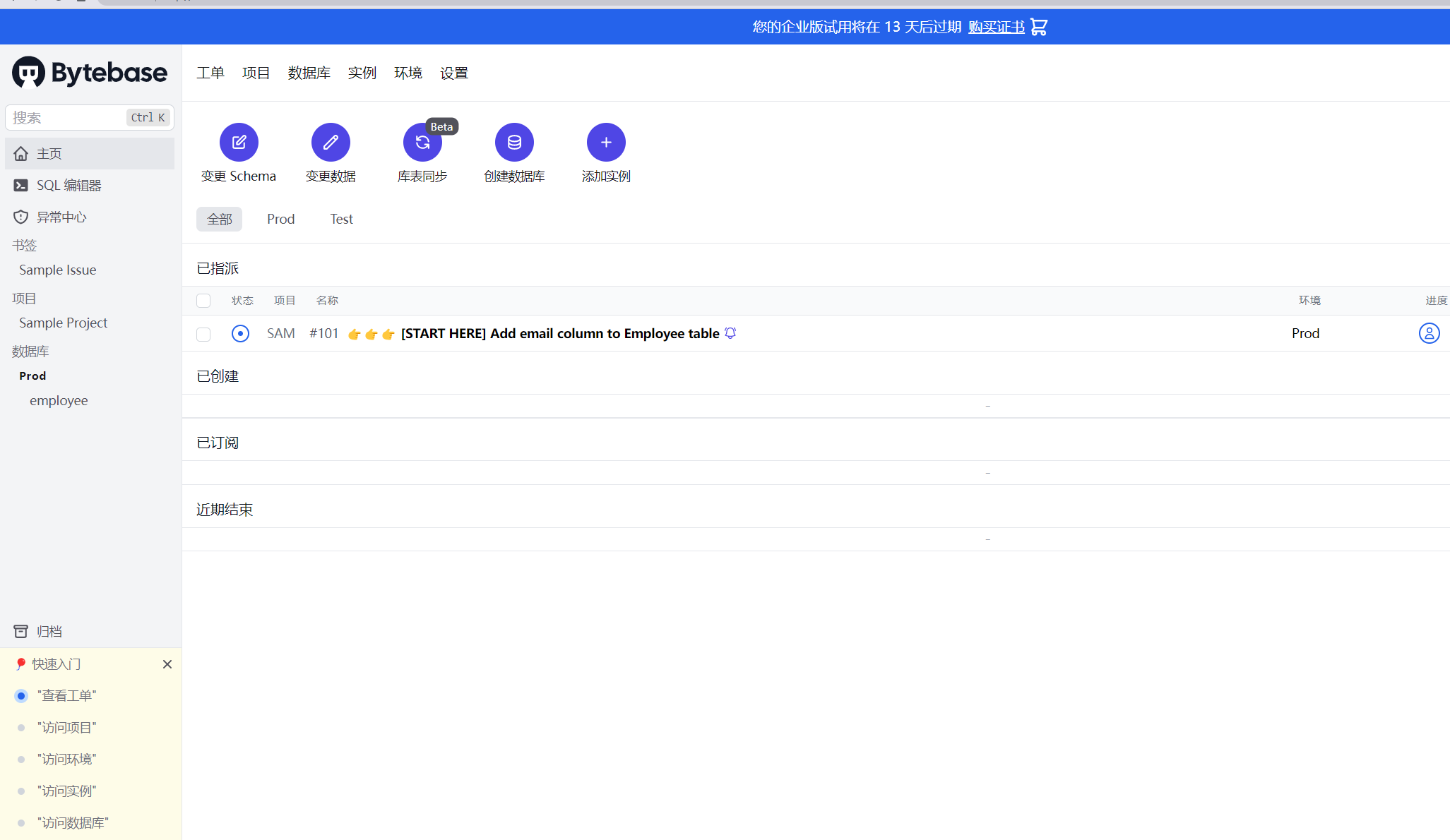This screenshot has height=840, width=1450.
Task: Open issue START HERE Add email column
Action: [560, 333]
